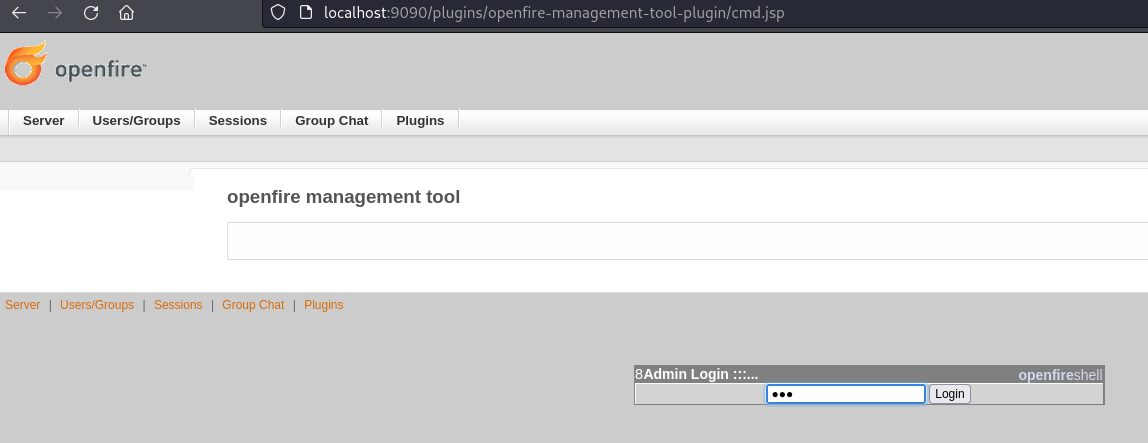The width and height of the screenshot is (1148, 443).
Task: Click the Login button
Action: pyautogui.click(x=950, y=394)
